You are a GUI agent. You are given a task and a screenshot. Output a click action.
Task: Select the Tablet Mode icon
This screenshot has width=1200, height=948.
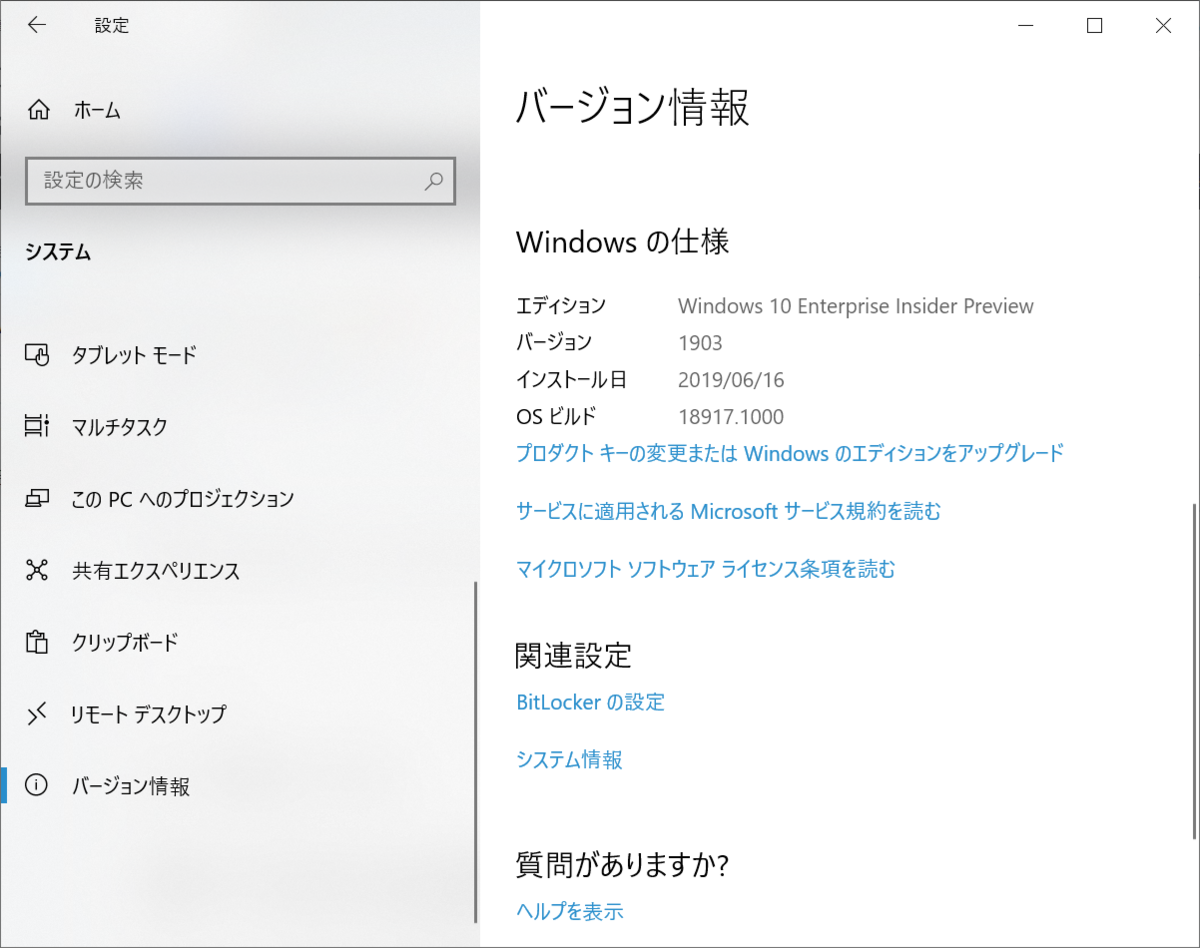(37, 355)
